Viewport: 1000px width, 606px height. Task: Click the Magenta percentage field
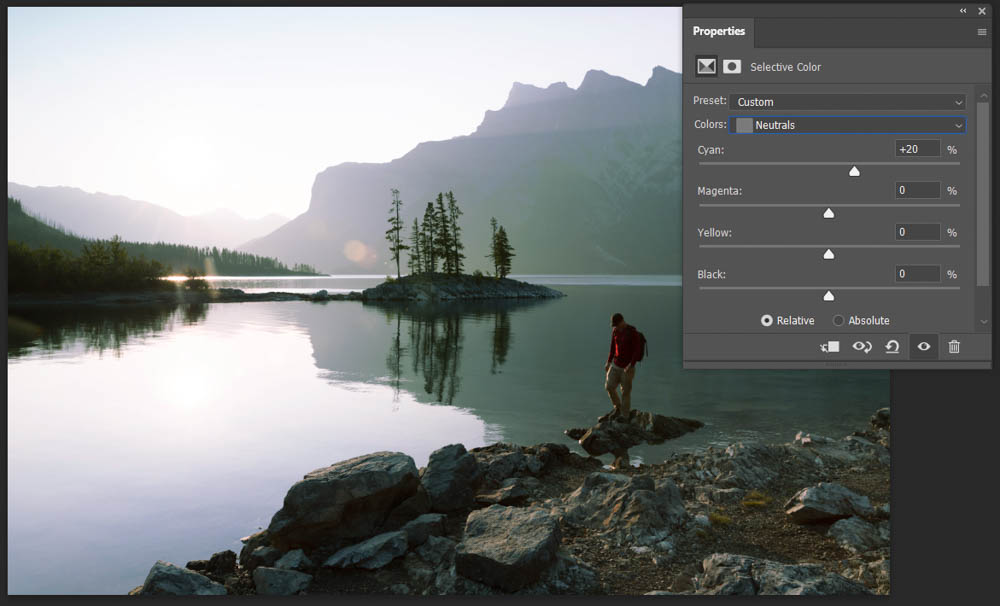click(917, 190)
